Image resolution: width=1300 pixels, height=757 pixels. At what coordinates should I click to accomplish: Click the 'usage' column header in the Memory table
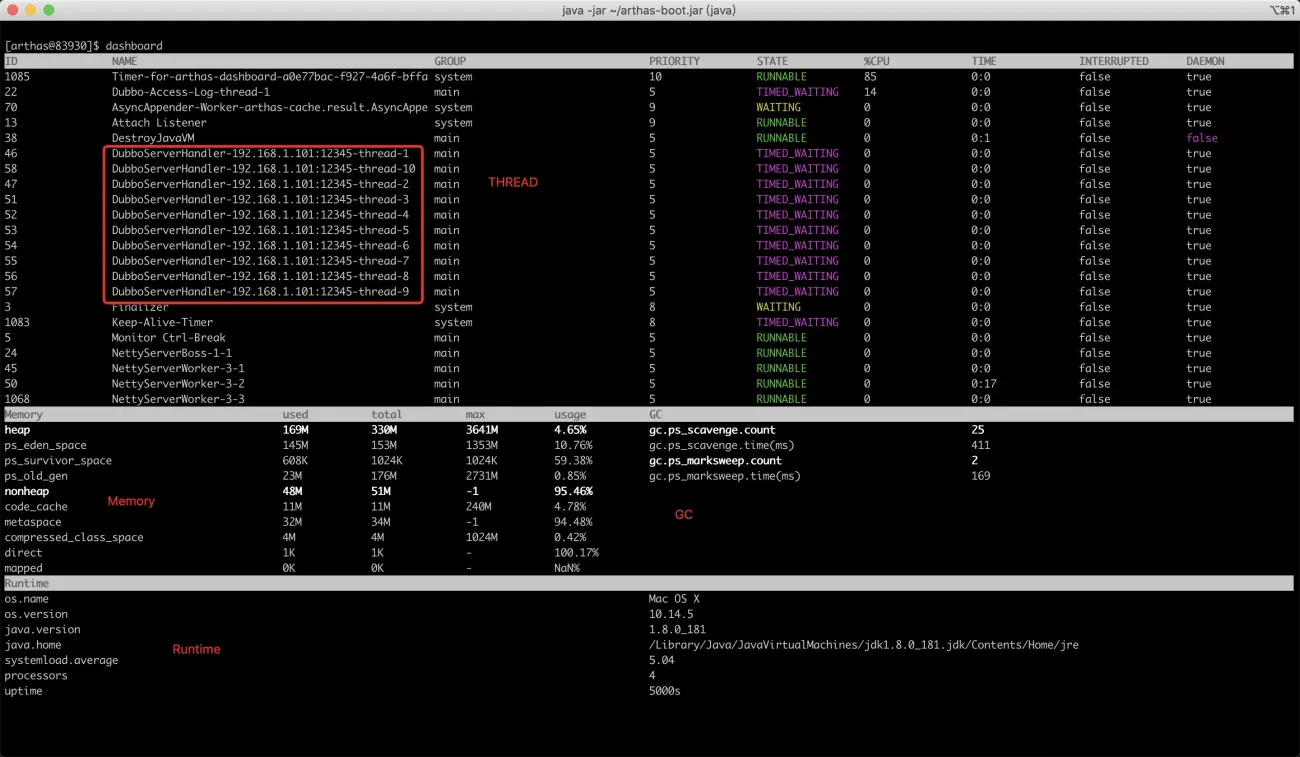tap(570, 415)
